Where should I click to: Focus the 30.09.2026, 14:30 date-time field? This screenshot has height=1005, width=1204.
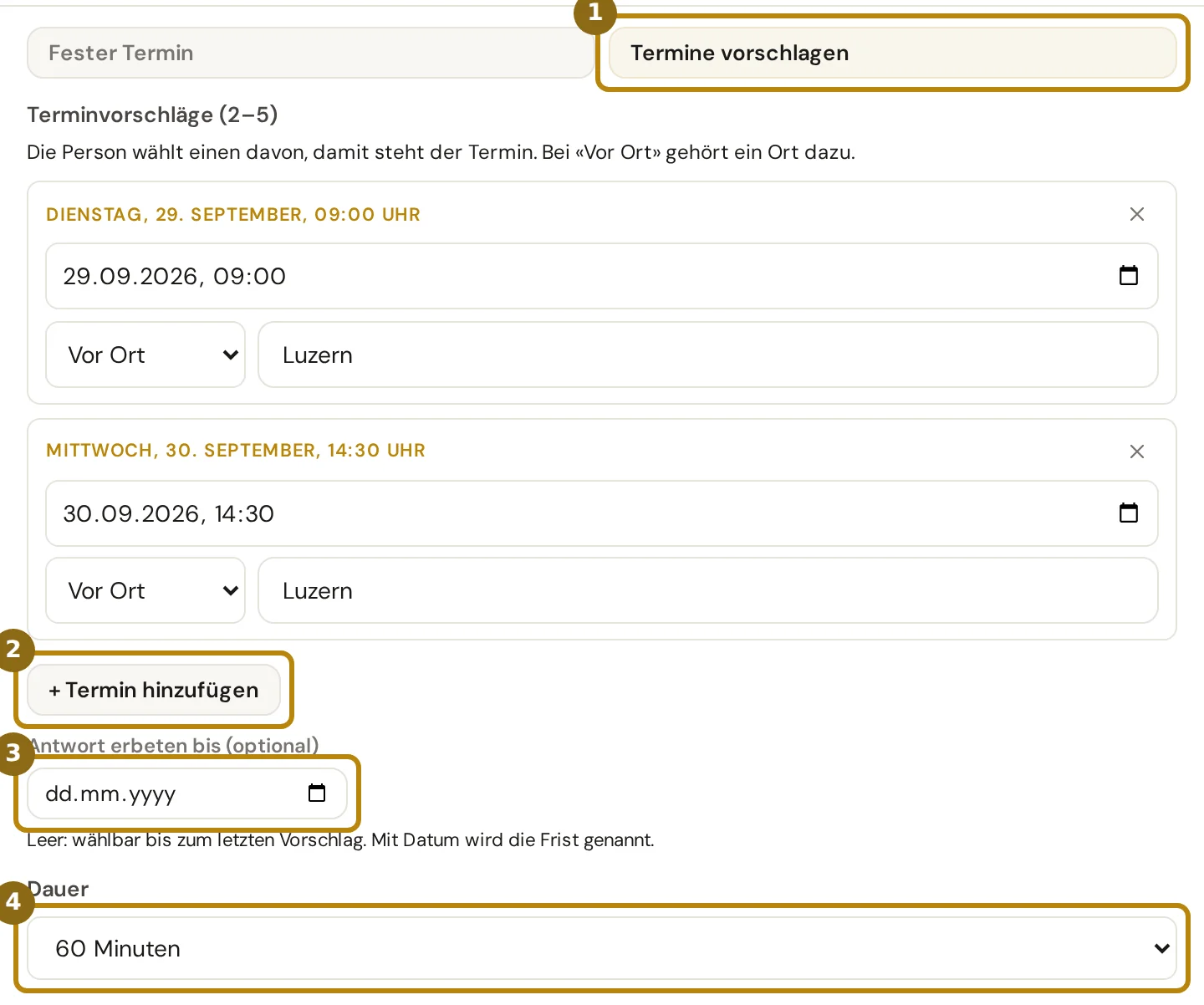[x=602, y=513]
